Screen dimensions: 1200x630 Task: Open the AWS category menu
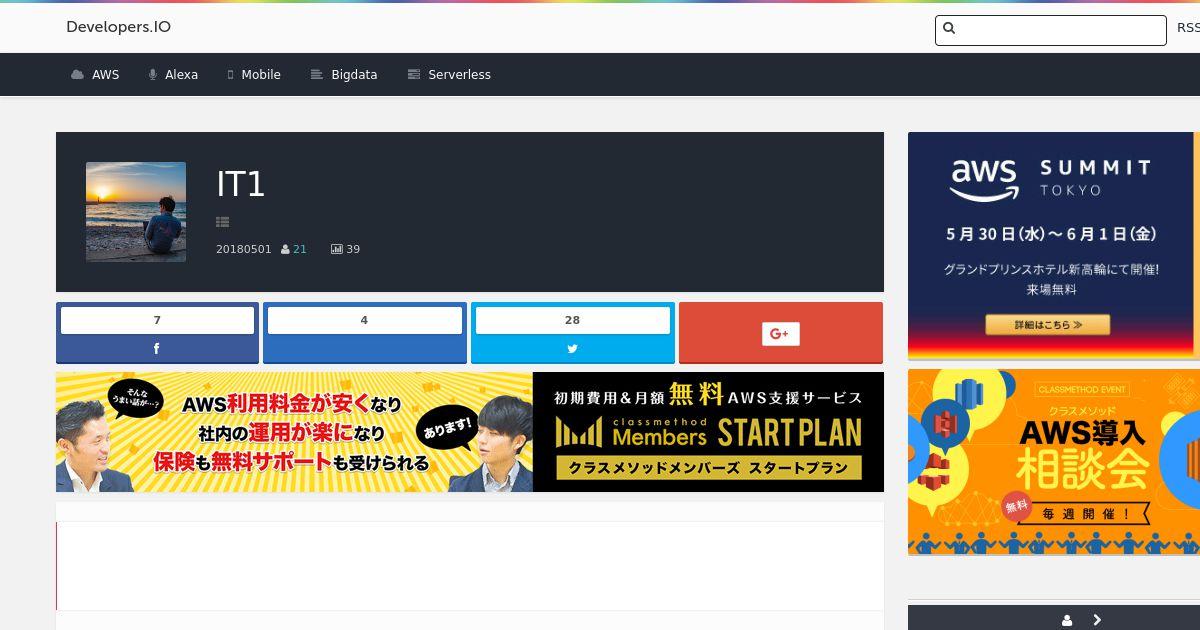95,75
